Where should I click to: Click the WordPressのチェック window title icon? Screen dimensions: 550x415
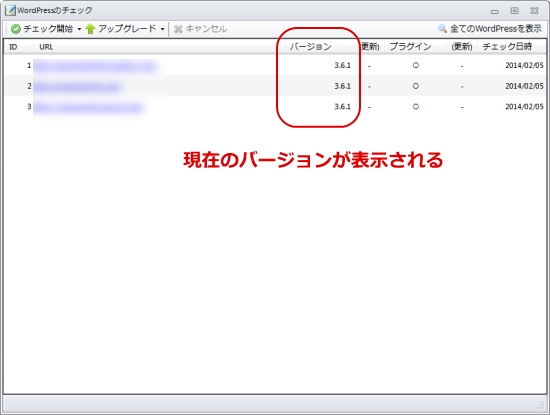(10, 11)
